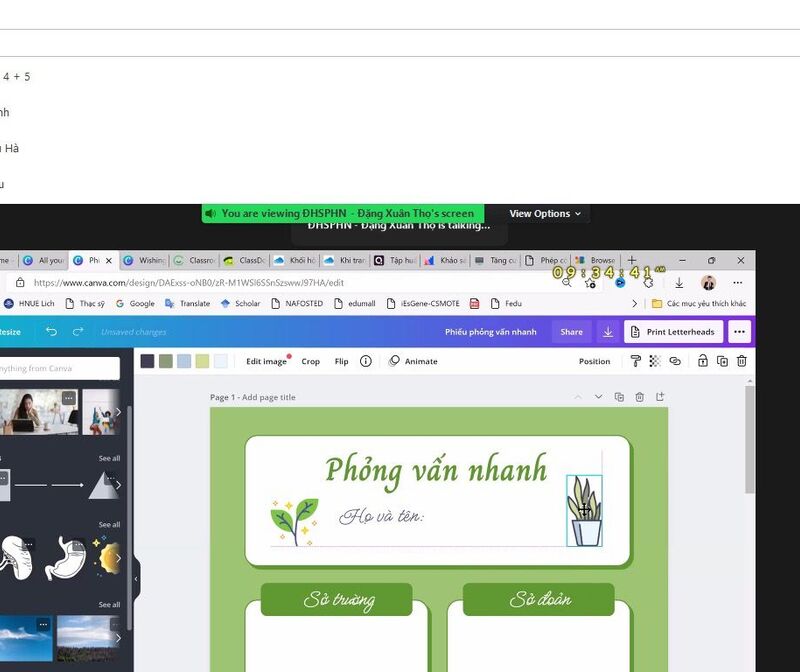Screen dimensions: 800x672
Task: Click the Share button
Action: 571,332
